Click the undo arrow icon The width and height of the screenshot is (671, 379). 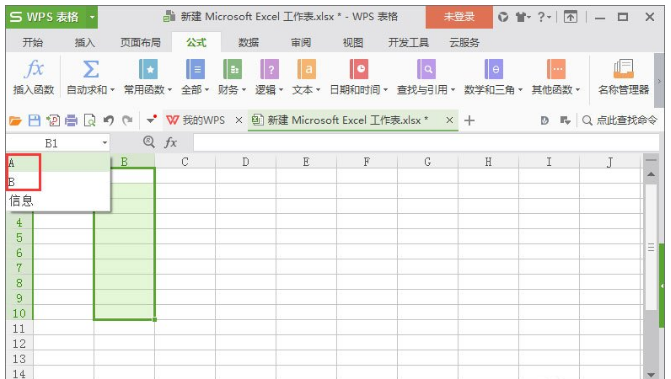pos(108,121)
